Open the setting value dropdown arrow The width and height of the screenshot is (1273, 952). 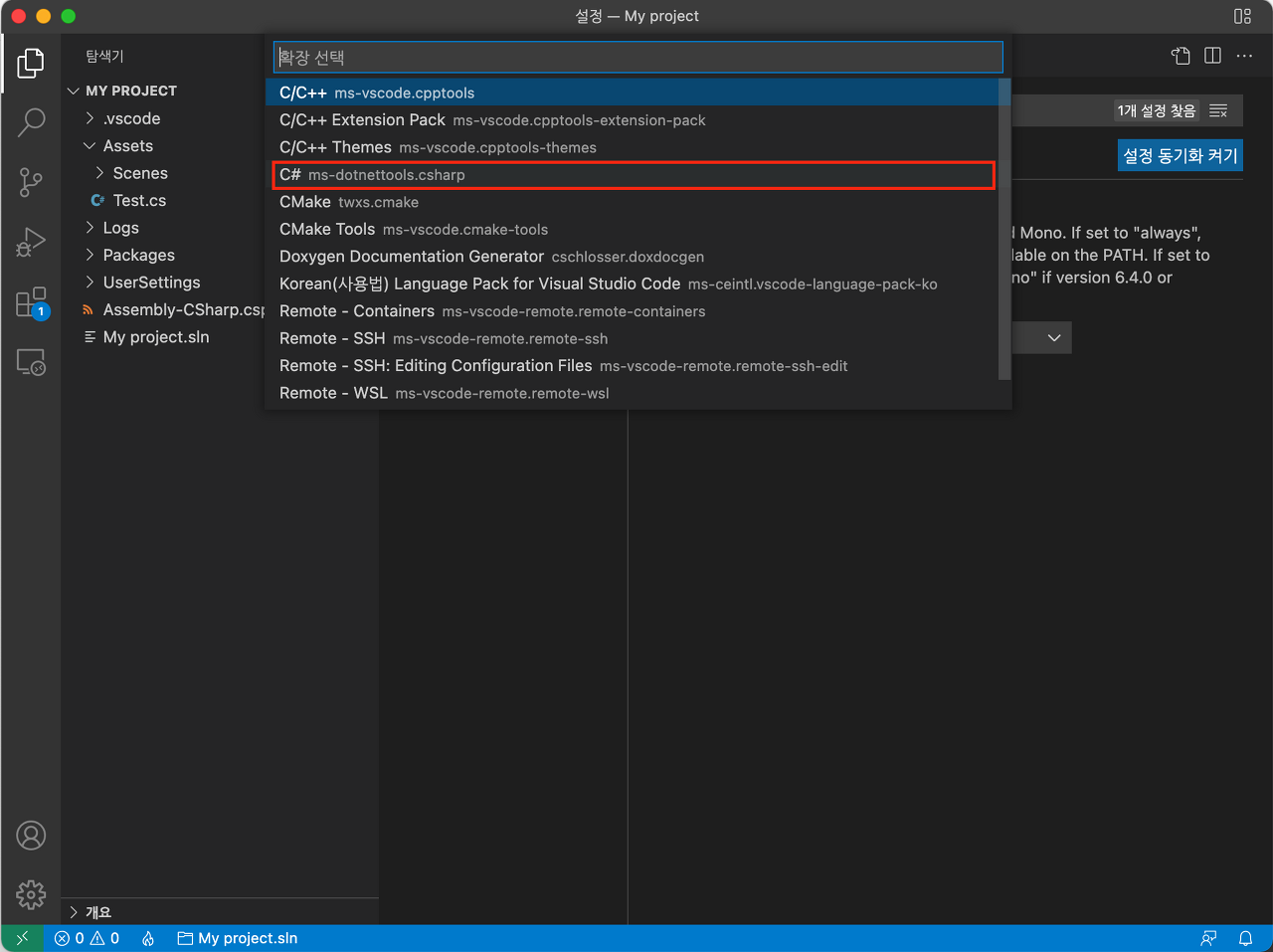[x=1054, y=338]
